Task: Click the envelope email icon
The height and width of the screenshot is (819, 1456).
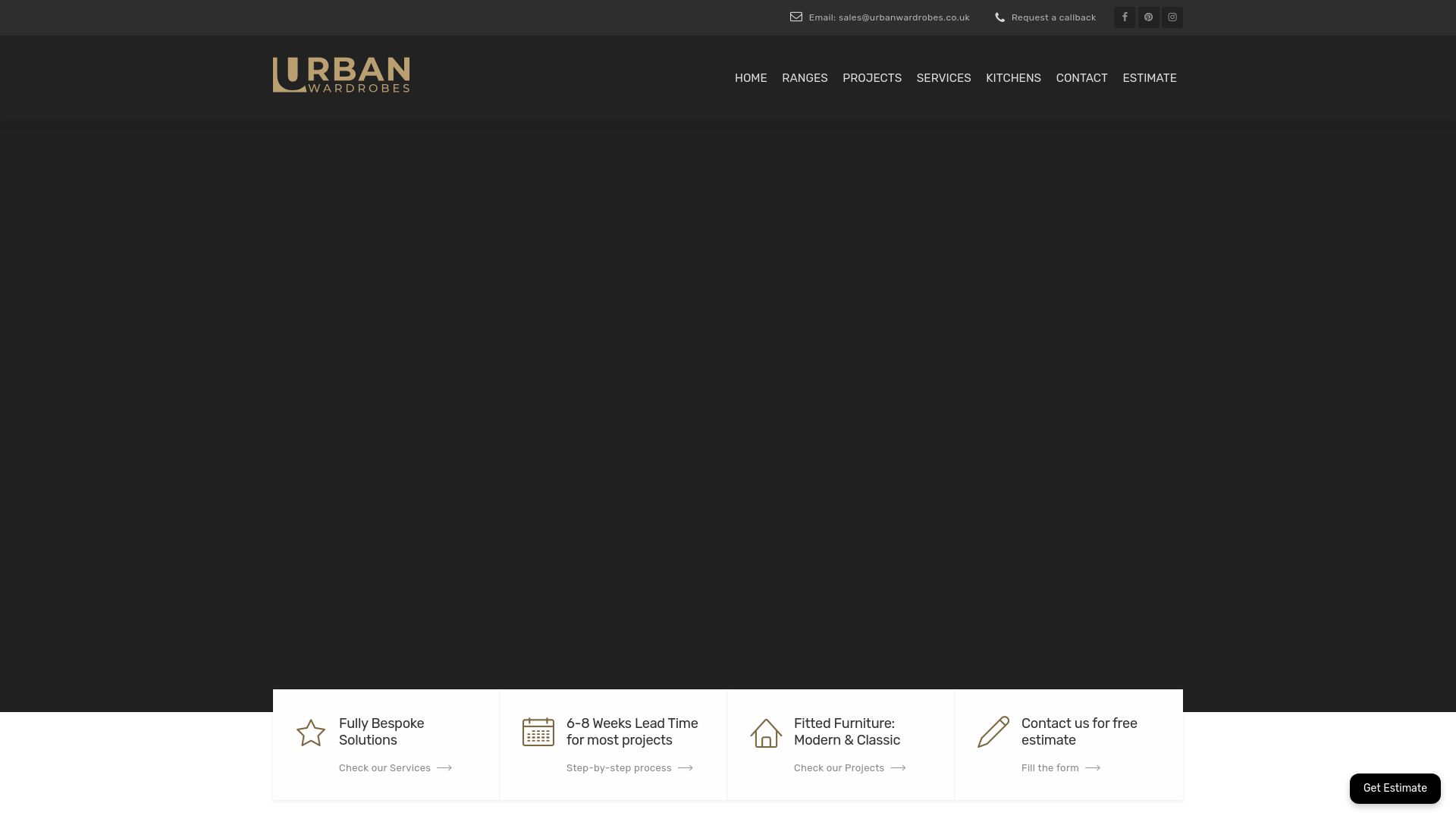Action: point(796,17)
